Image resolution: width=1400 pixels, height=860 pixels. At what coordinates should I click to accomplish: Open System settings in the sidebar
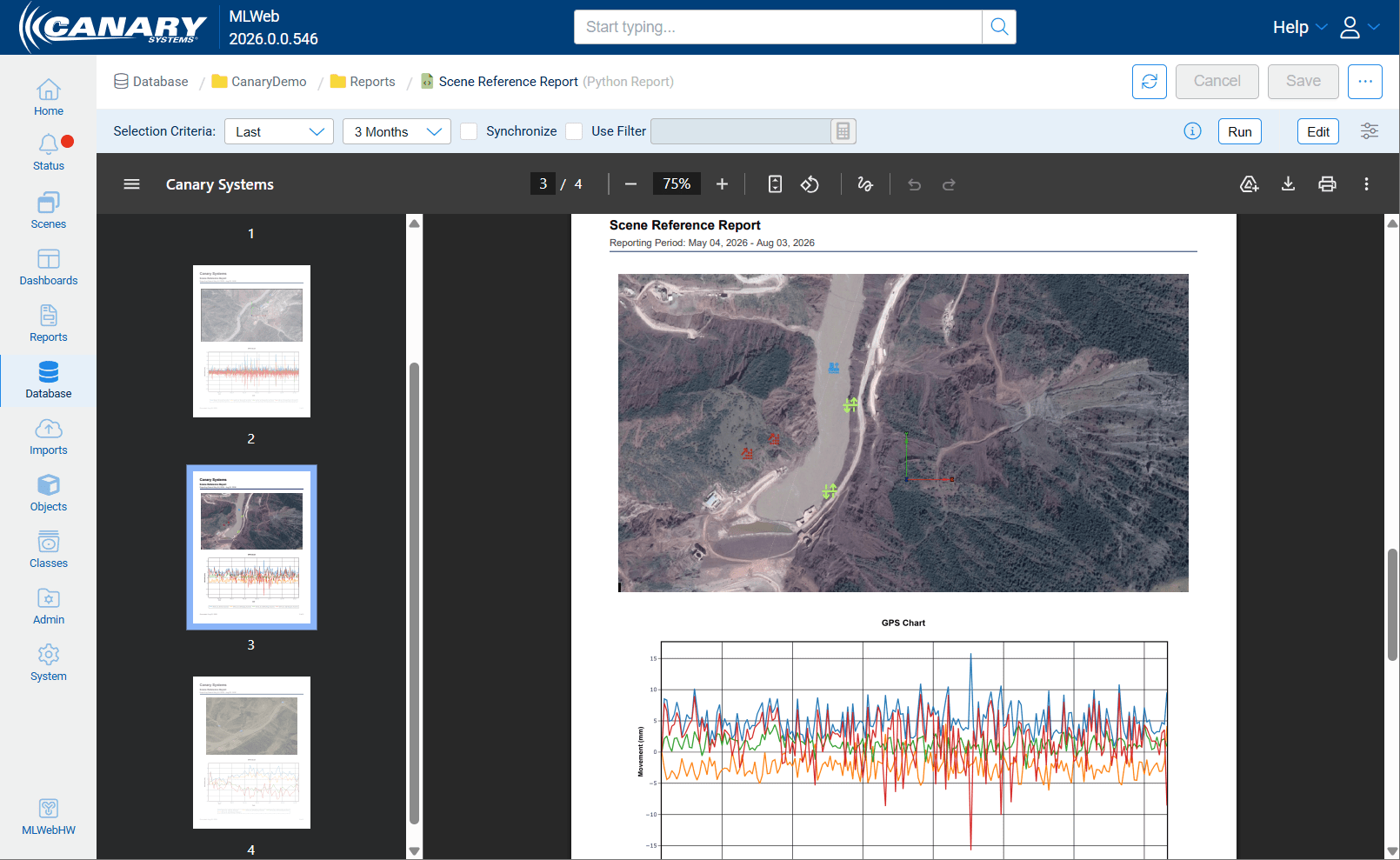49,663
